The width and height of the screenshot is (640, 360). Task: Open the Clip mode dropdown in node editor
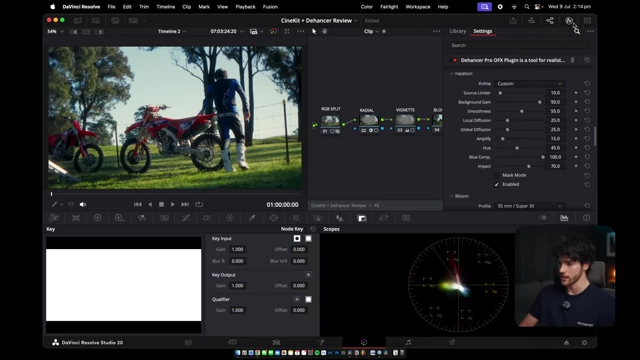click(371, 31)
